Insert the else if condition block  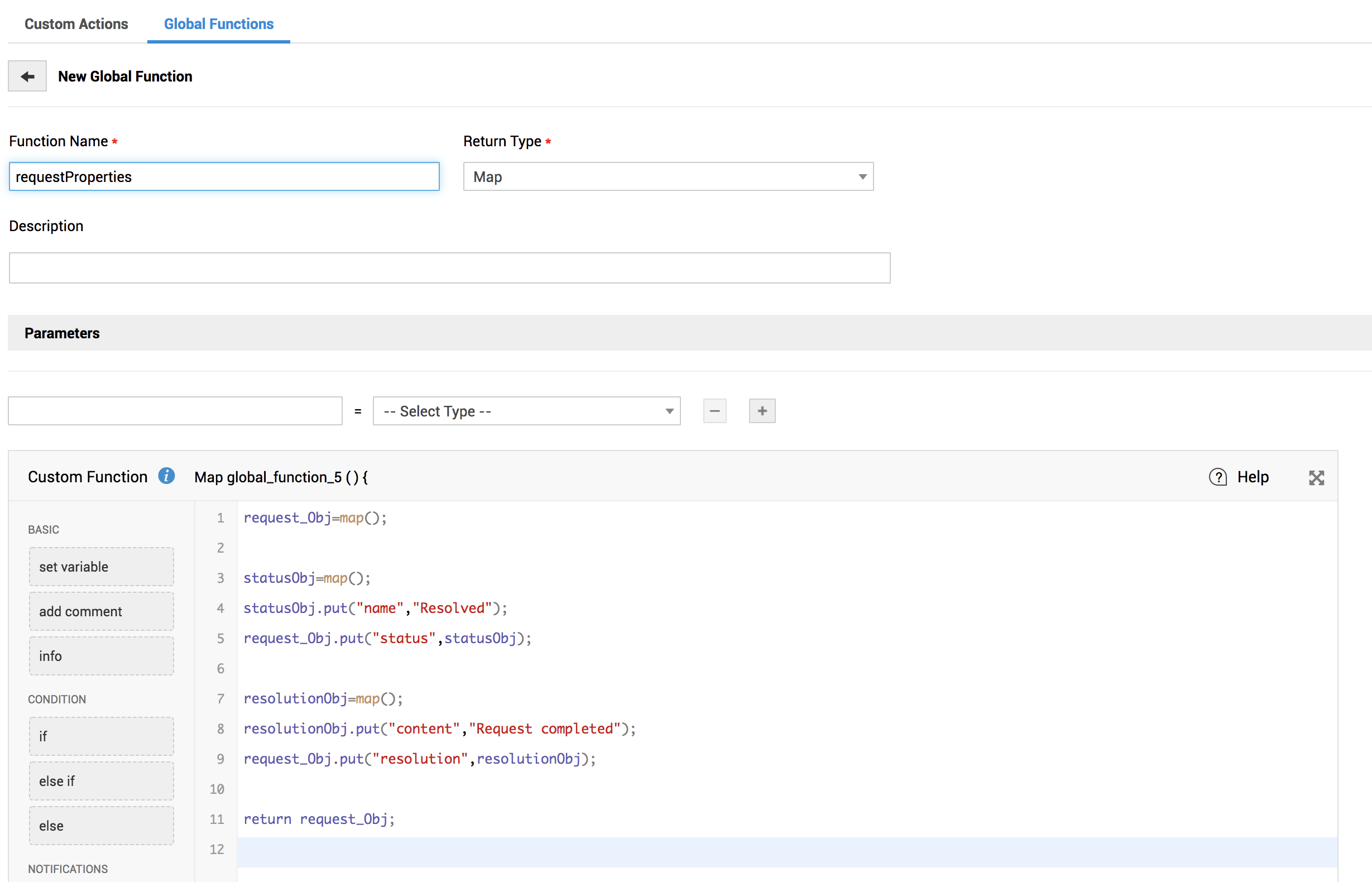point(102,780)
